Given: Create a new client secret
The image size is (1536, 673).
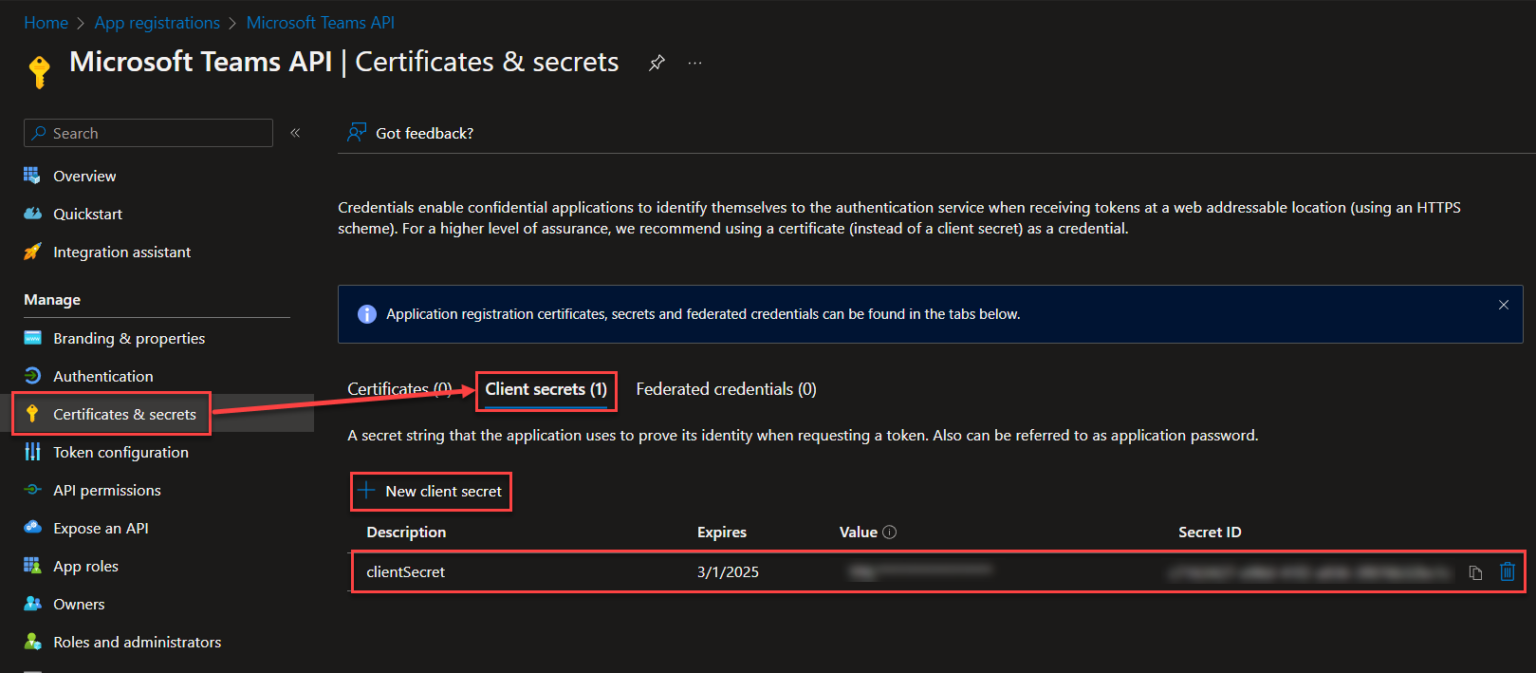Looking at the screenshot, I should click(x=430, y=491).
